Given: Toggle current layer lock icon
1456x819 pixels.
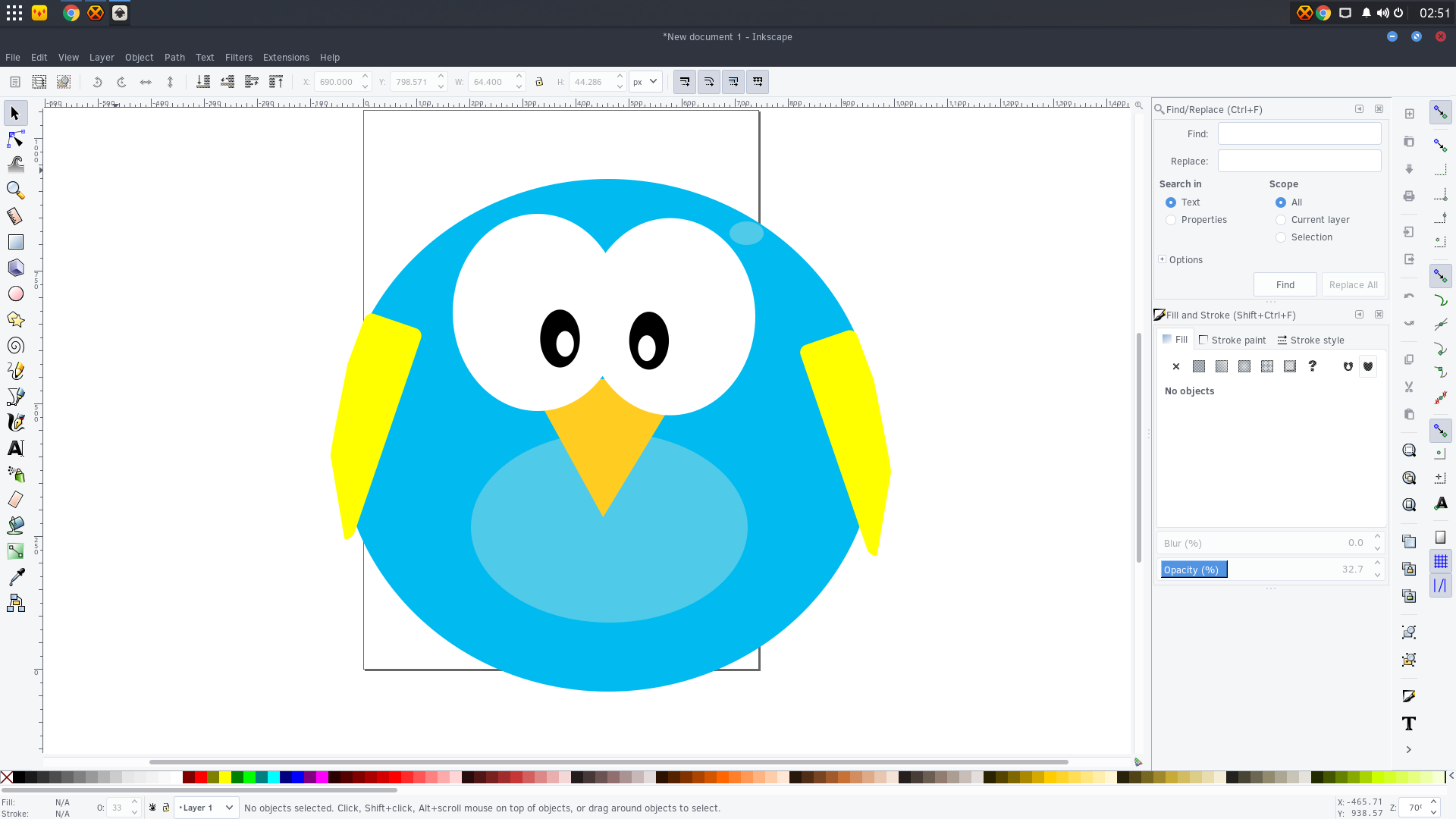Looking at the screenshot, I should coord(166,808).
